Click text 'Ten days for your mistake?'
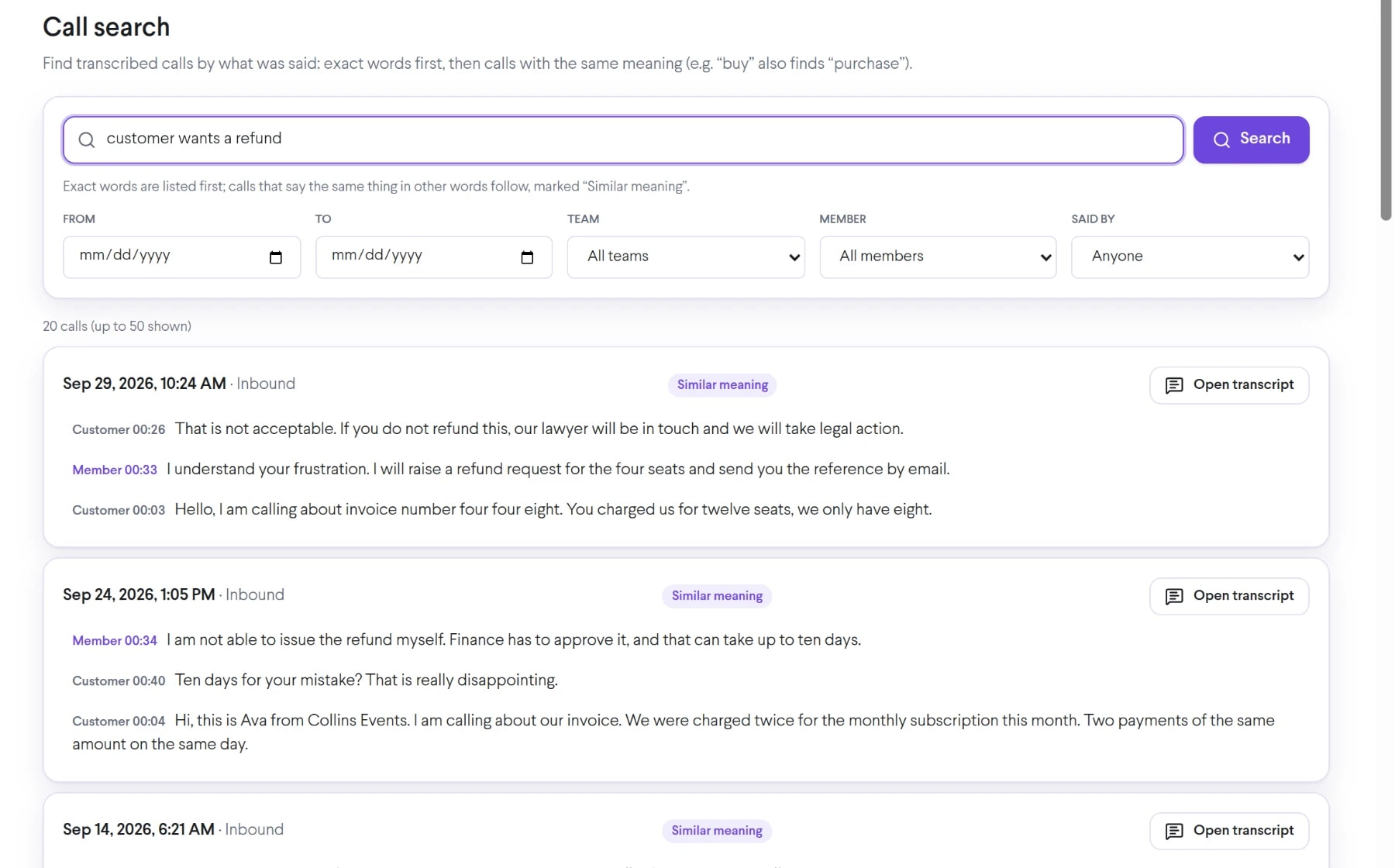This screenshot has height=868, width=1395. coord(268,680)
